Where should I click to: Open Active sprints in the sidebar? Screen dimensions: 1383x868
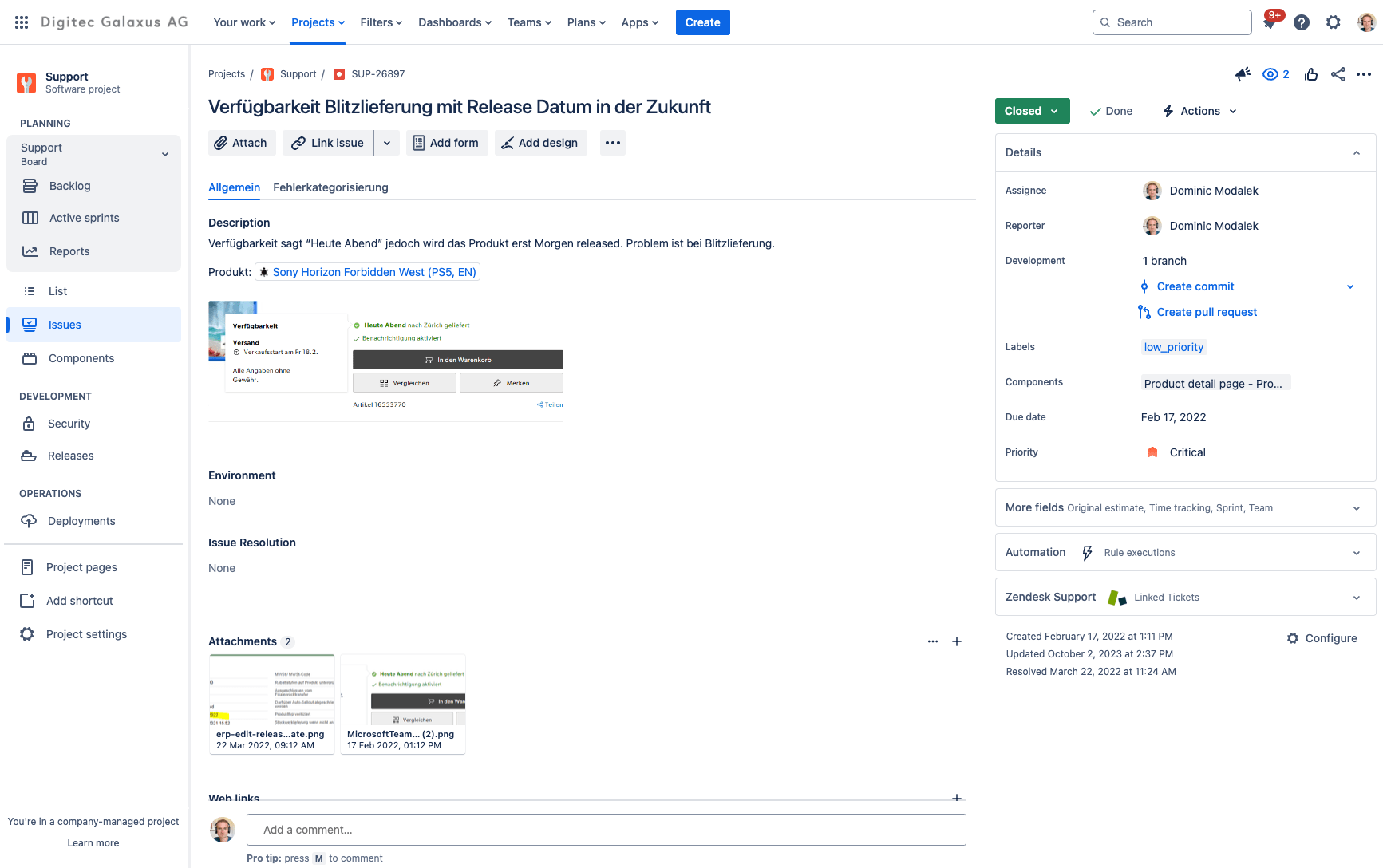point(93,218)
